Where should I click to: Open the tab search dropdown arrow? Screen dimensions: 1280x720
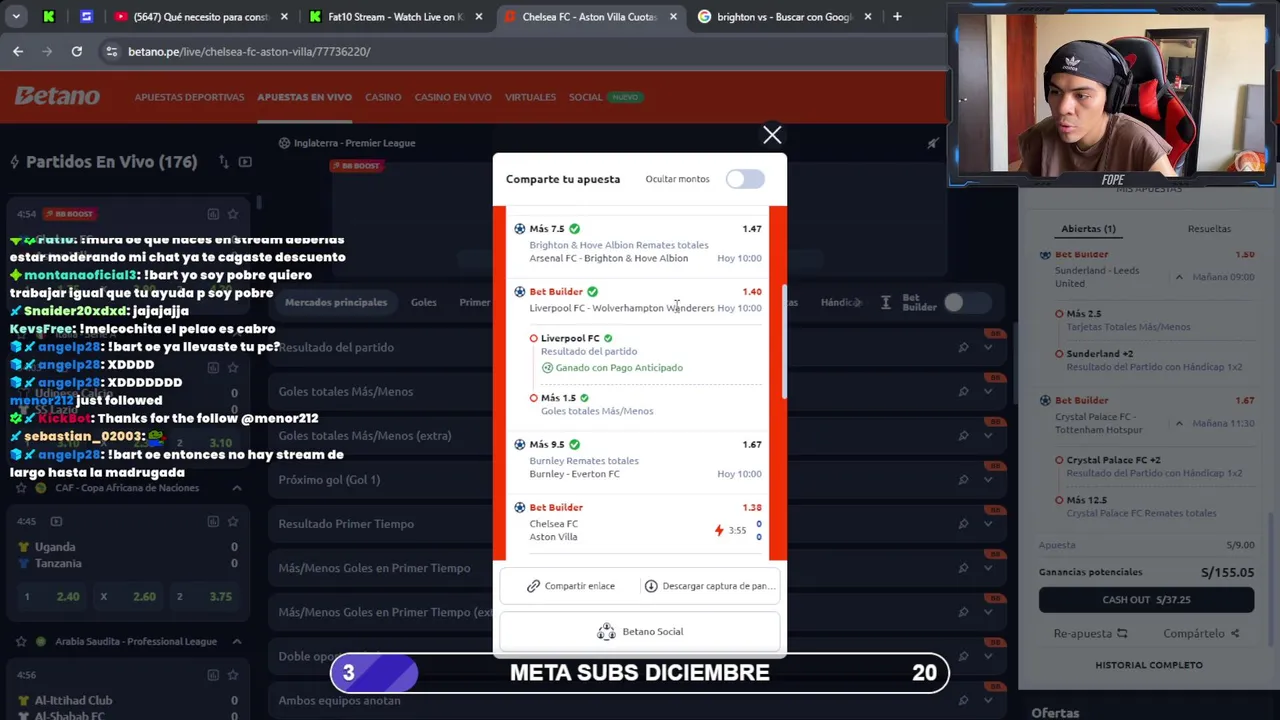(17, 17)
